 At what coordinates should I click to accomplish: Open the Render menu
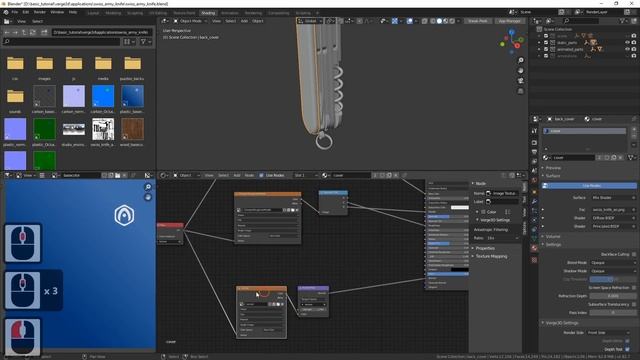pos(40,12)
